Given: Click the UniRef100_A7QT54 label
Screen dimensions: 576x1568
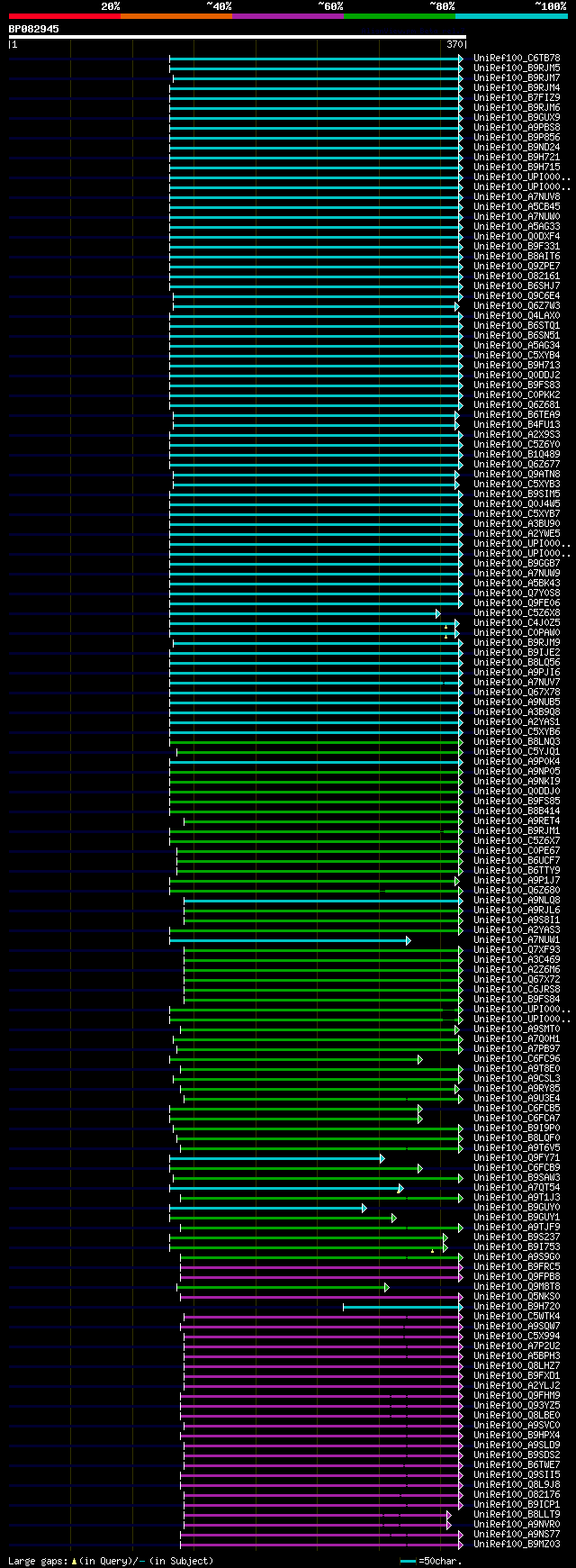Looking at the screenshot, I should 517,1188.
